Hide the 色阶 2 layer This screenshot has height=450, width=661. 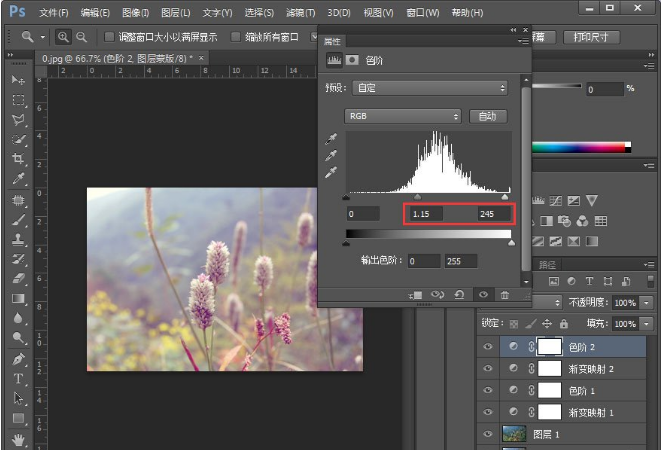coord(487,347)
